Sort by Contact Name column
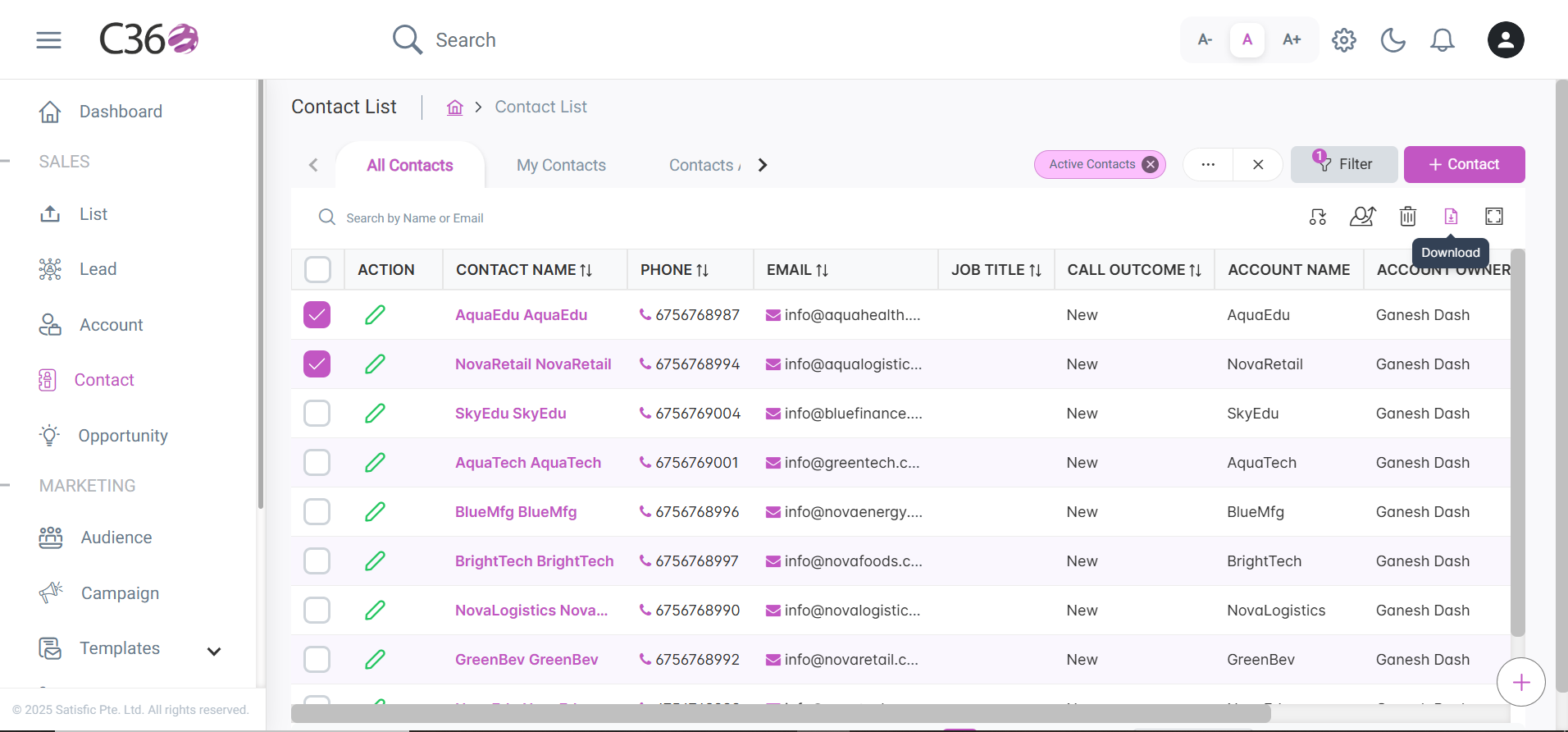 click(586, 270)
